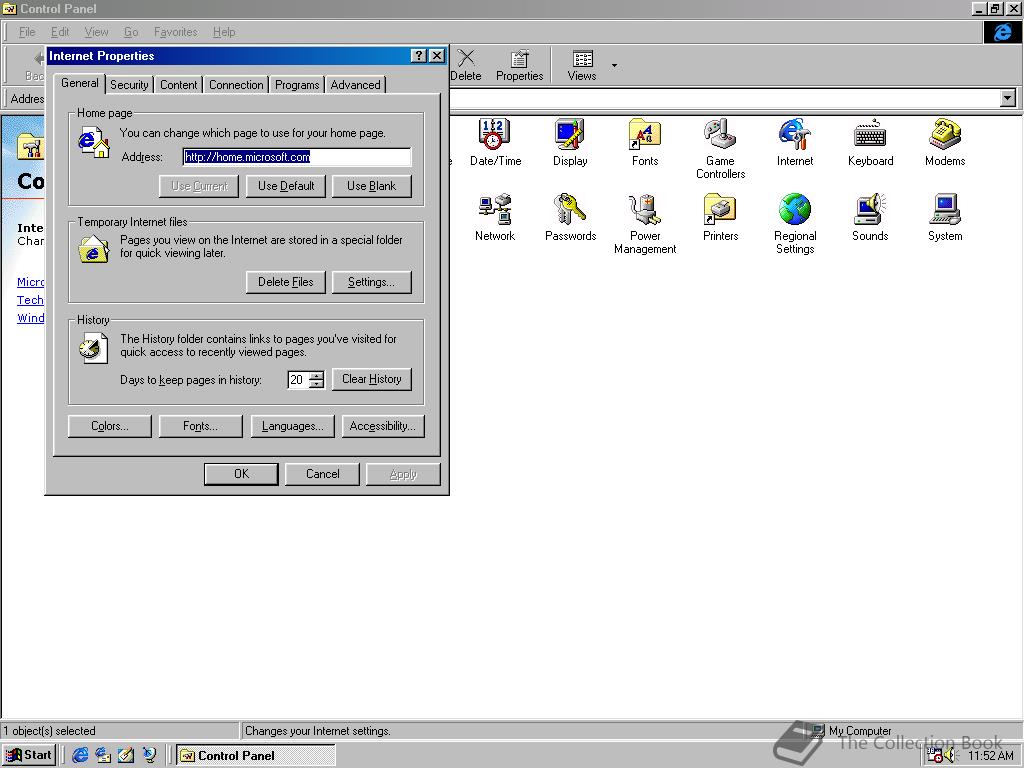Open the Modems icon
This screenshot has height=768, width=1024.
tap(945, 134)
